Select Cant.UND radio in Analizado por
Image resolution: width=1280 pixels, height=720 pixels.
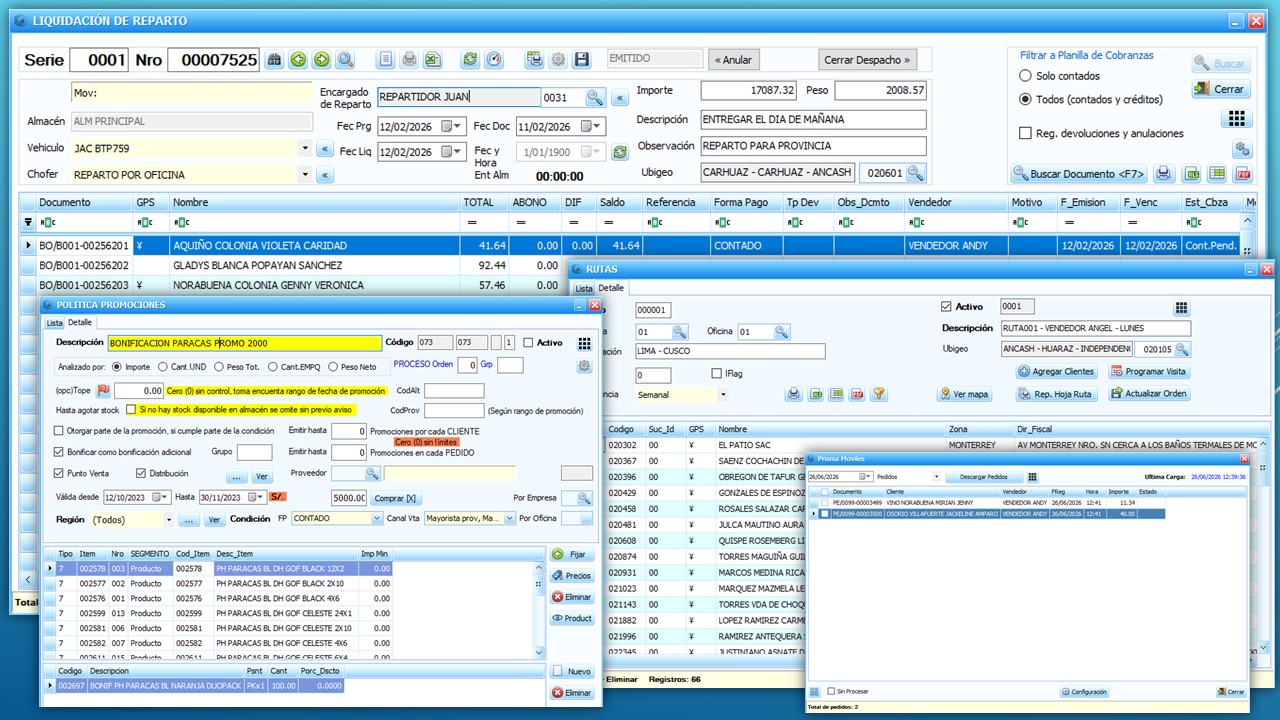[x=161, y=367]
